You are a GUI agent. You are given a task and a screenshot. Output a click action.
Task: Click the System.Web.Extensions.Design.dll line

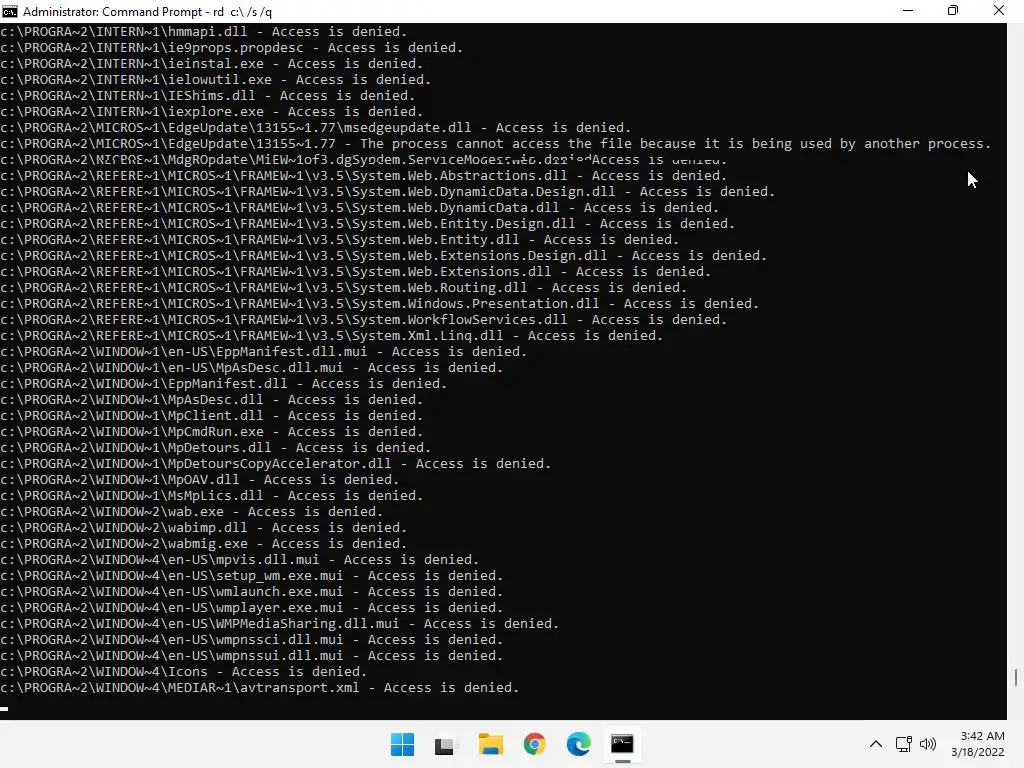[383, 255]
